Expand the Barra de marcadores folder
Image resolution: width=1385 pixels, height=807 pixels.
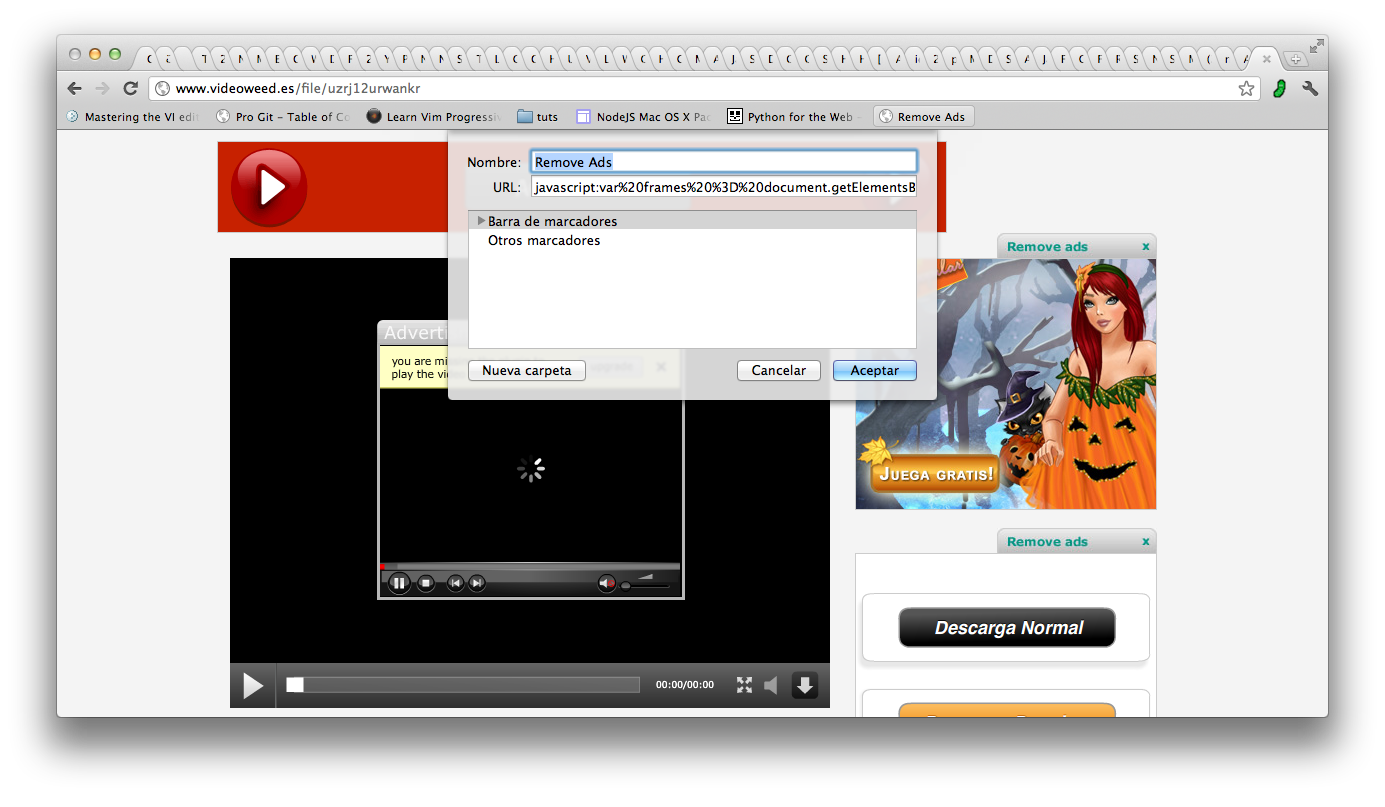[481, 221]
